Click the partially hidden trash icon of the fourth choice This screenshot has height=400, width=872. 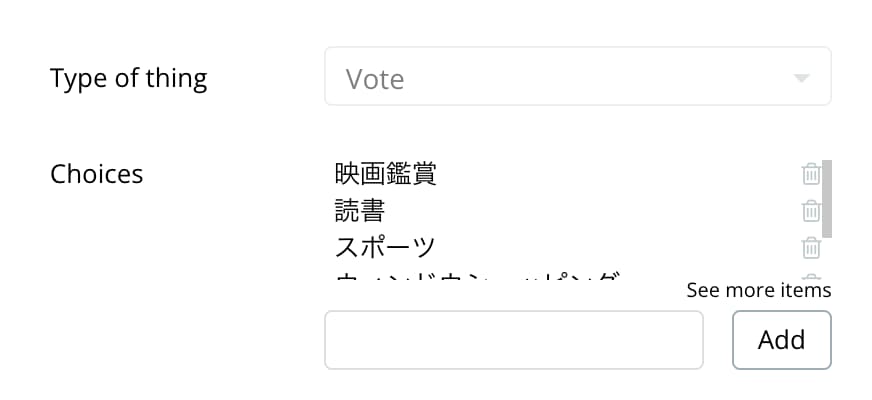(x=811, y=276)
